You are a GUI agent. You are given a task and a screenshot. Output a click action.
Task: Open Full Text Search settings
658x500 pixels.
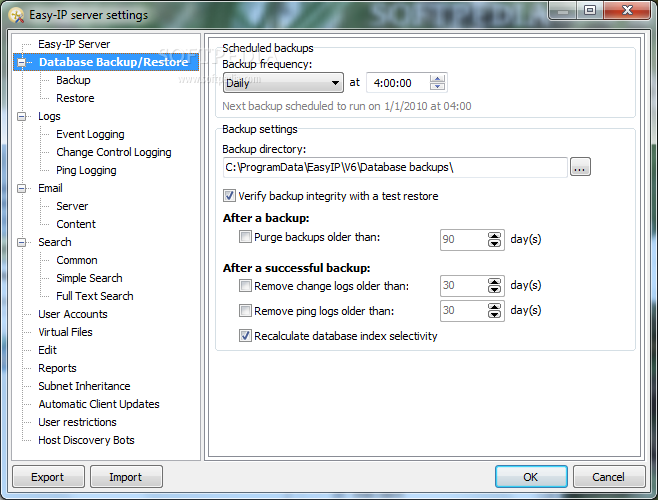tap(95, 296)
